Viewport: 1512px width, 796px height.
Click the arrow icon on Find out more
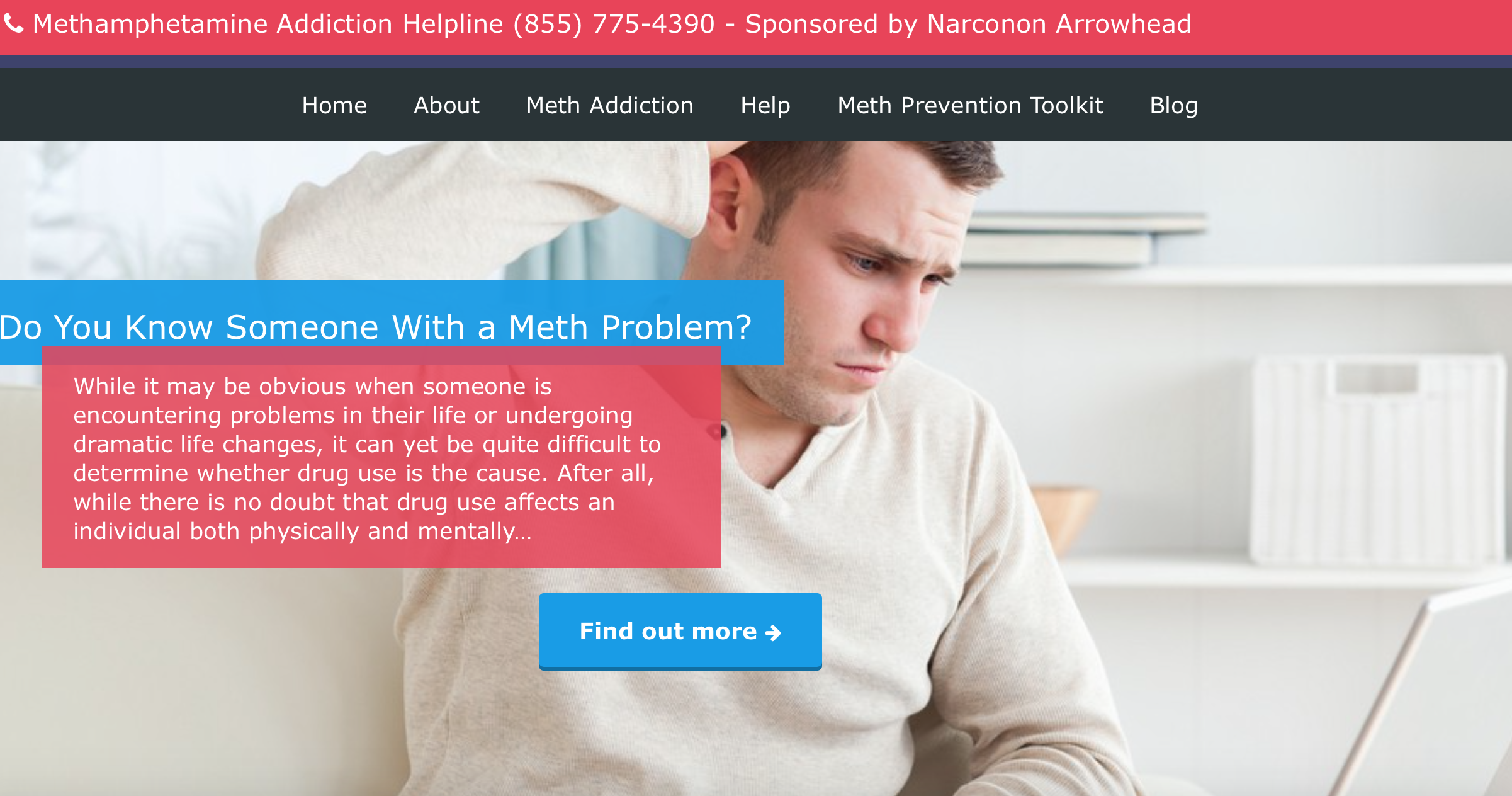(773, 632)
